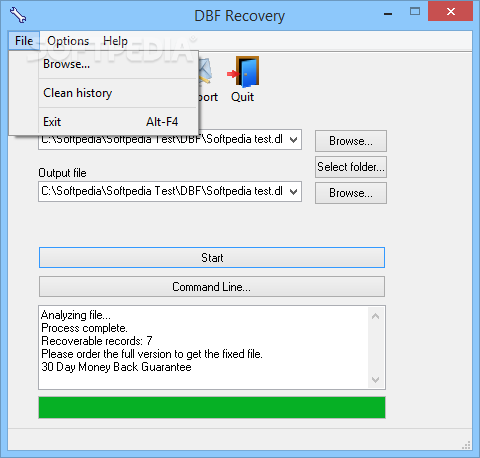Click the 'Analyzing file...' log line
Image resolution: width=480 pixels, height=458 pixels.
pos(76,315)
